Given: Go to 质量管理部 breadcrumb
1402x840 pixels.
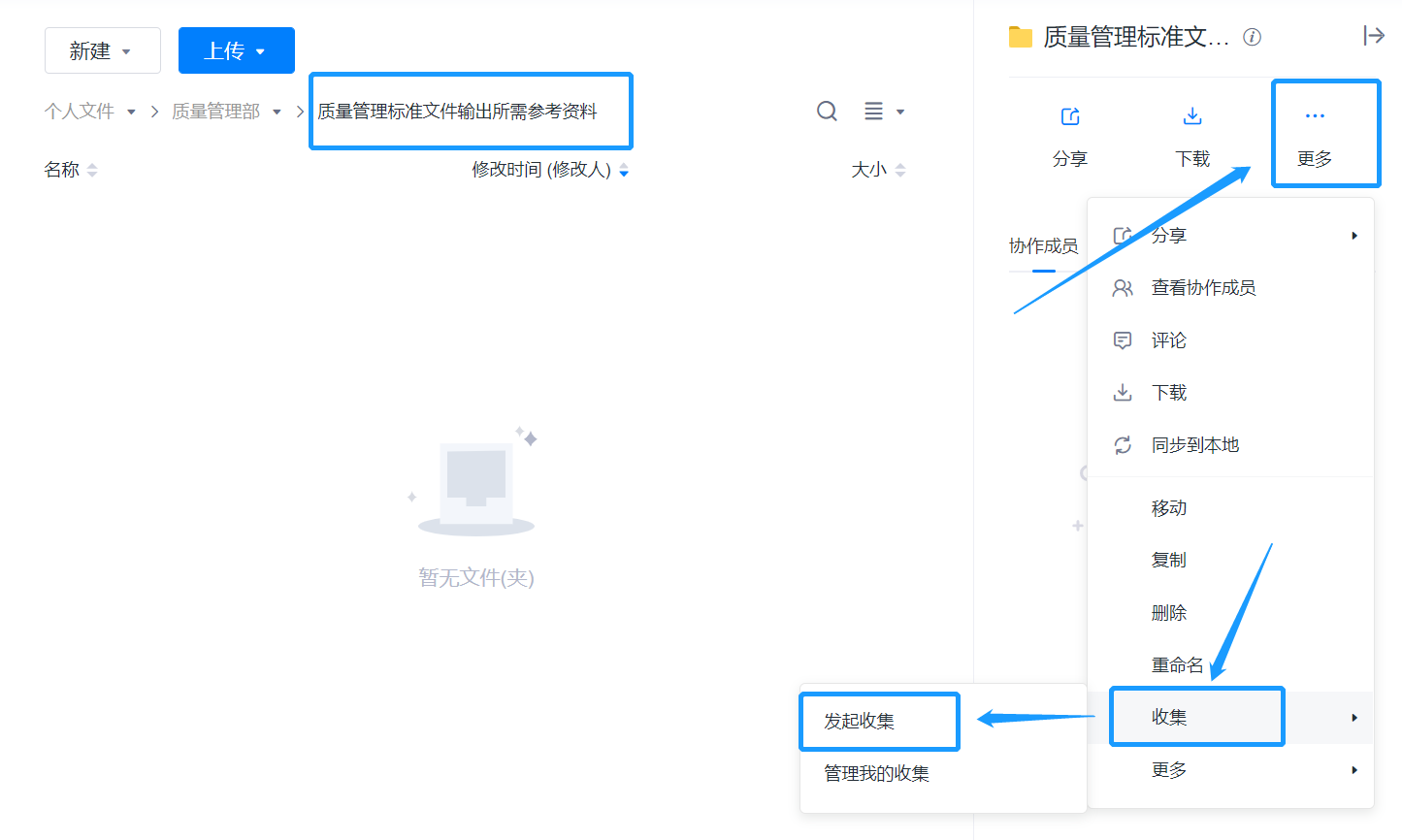Looking at the screenshot, I should click(x=216, y=112).
